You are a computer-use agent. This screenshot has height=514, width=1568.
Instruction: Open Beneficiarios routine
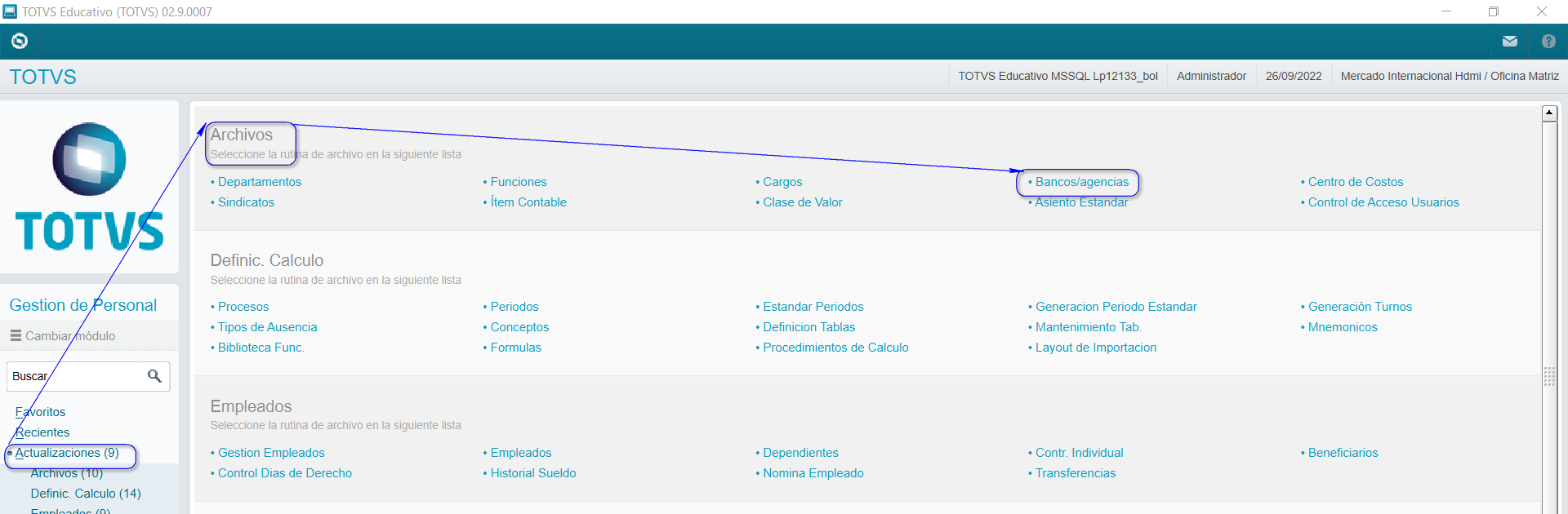point(1343,453)
